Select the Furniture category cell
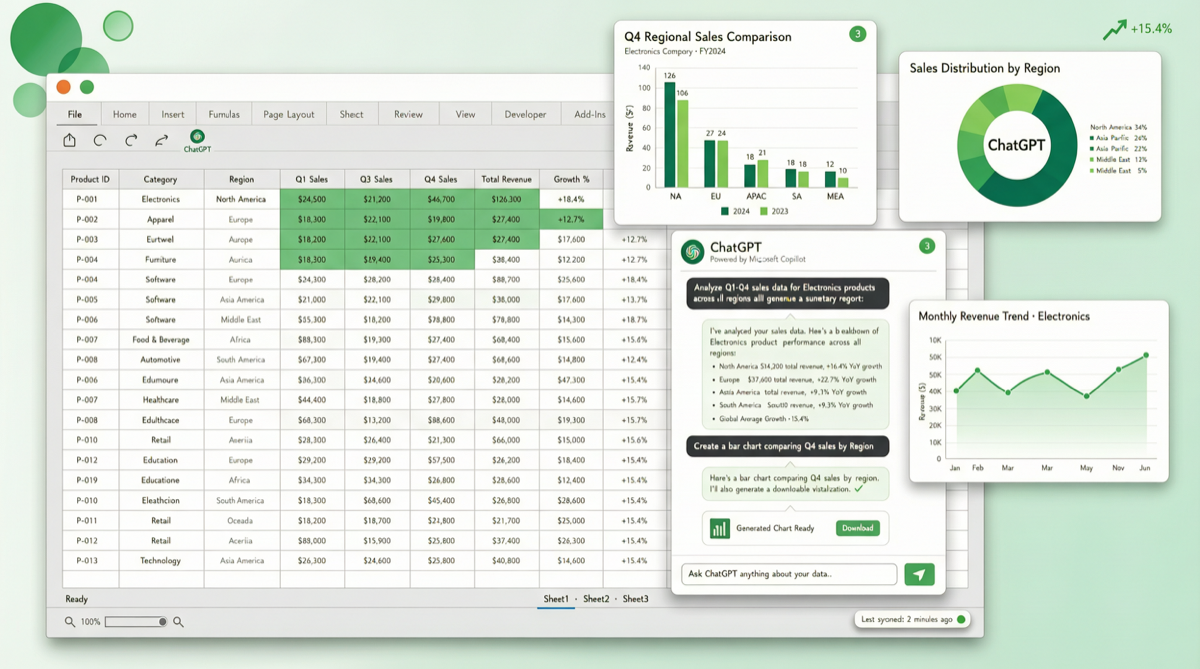Image resolution: width=1200 pixels, height=669 pixels. click(x=161, y=259)
